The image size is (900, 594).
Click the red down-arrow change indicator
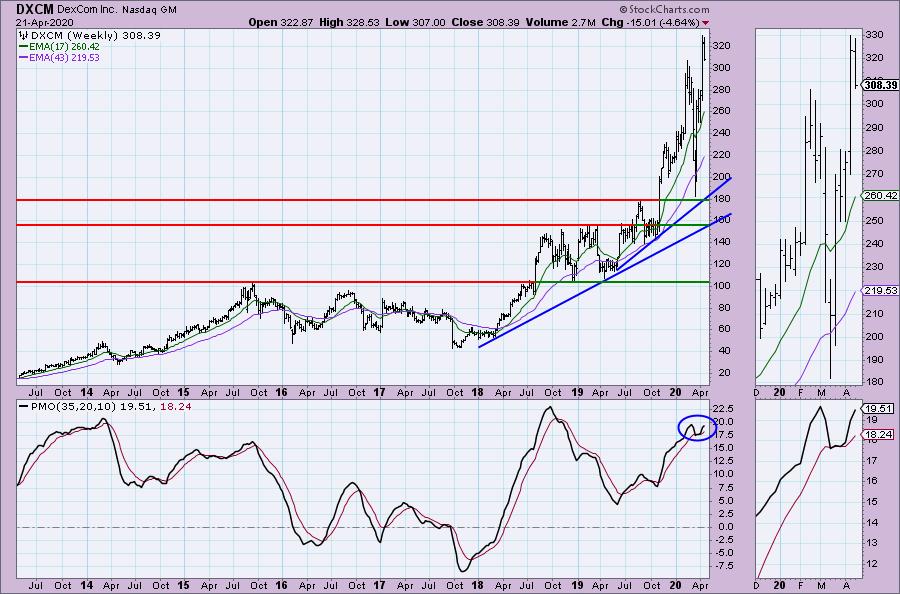[x=705, y=22]
